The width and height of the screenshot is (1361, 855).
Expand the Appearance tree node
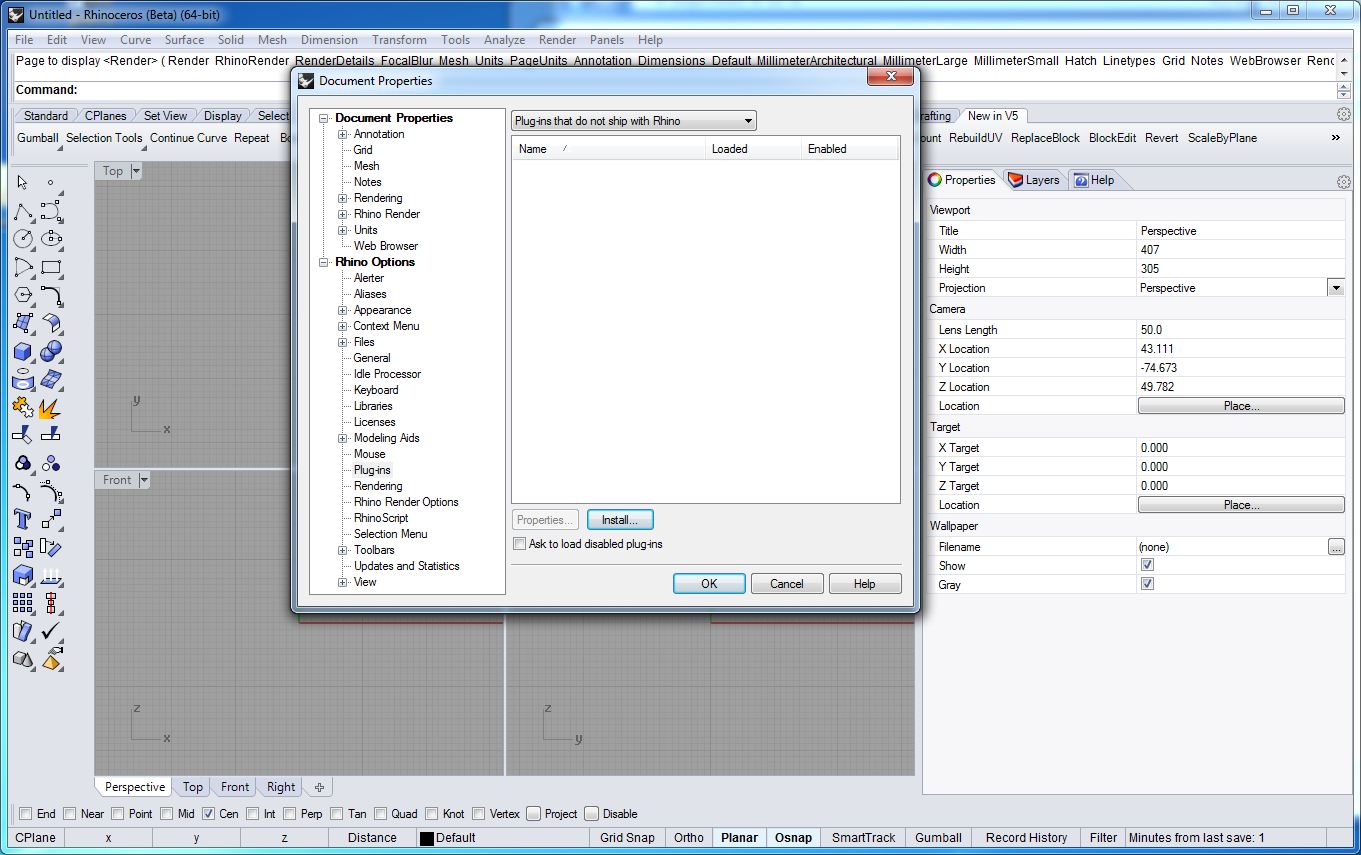tap(343, 310)
